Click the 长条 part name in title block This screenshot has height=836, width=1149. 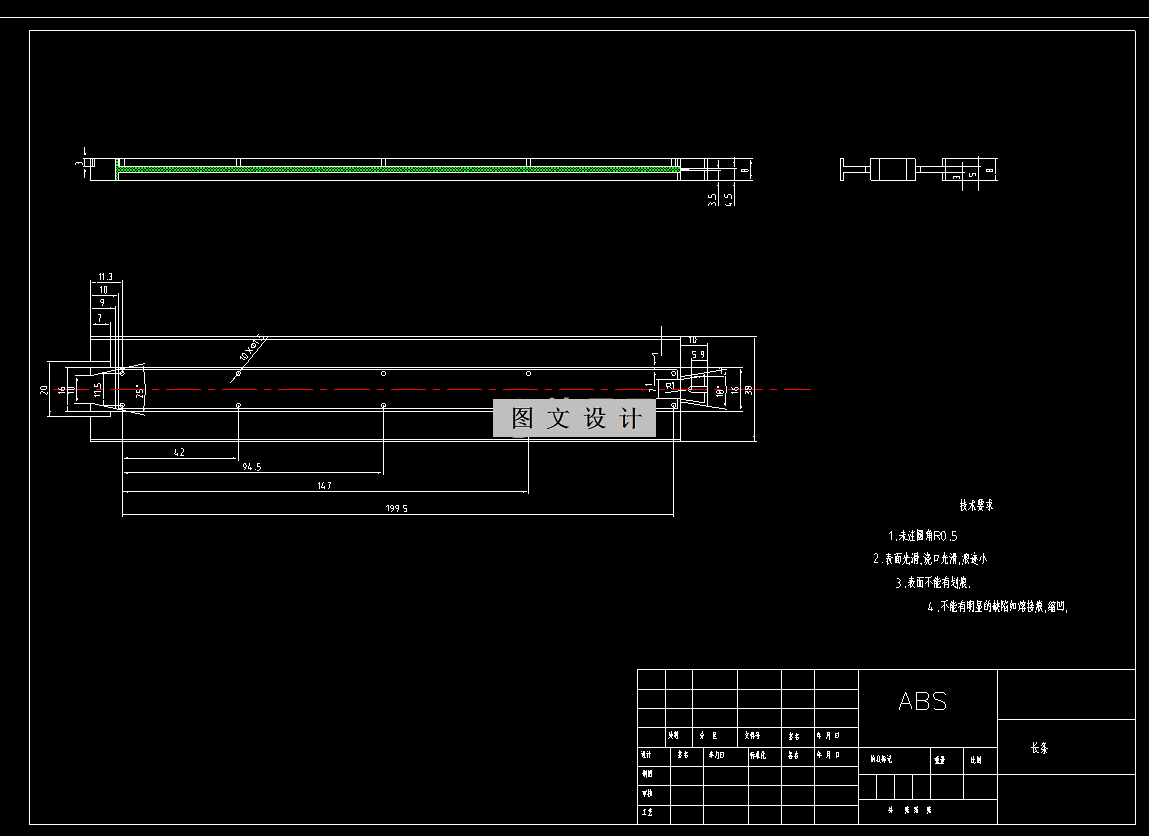click(x=1040, y=748)
